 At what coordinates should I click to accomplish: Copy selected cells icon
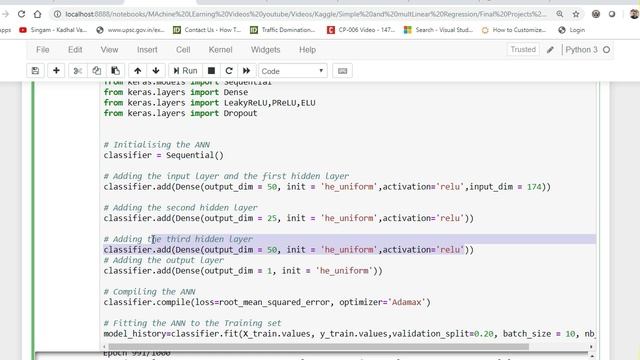pos(96,71)
